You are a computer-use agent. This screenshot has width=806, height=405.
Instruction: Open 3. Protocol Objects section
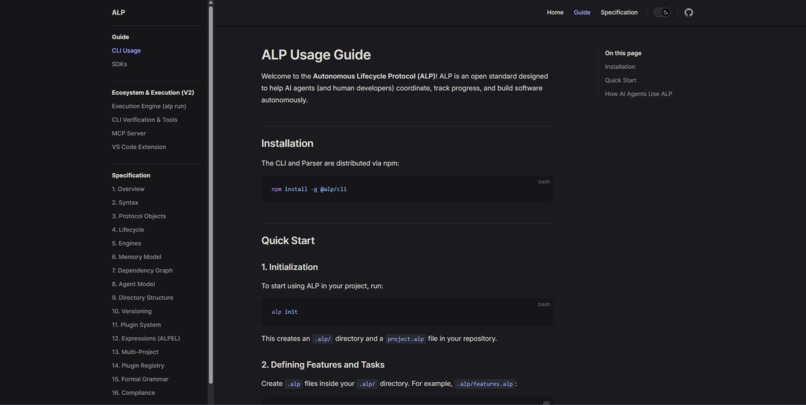pyautogui.click(x=139, y=216)
